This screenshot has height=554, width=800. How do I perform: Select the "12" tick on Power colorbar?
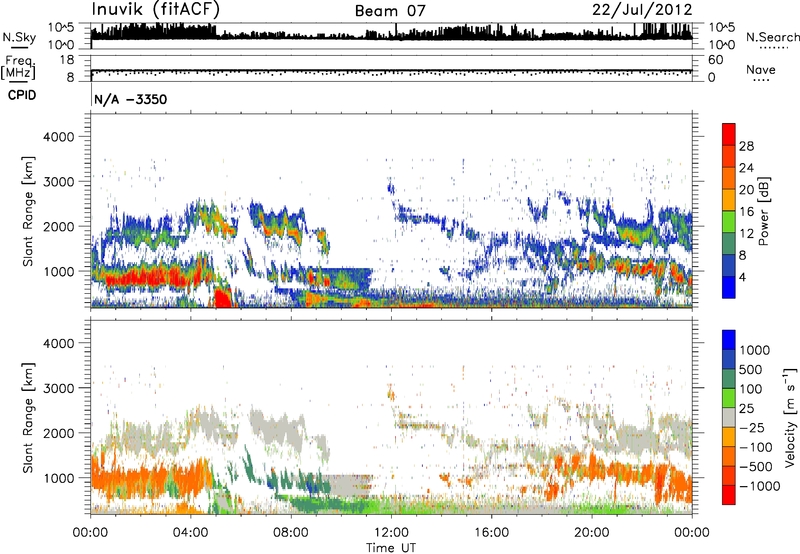point(746,234)
